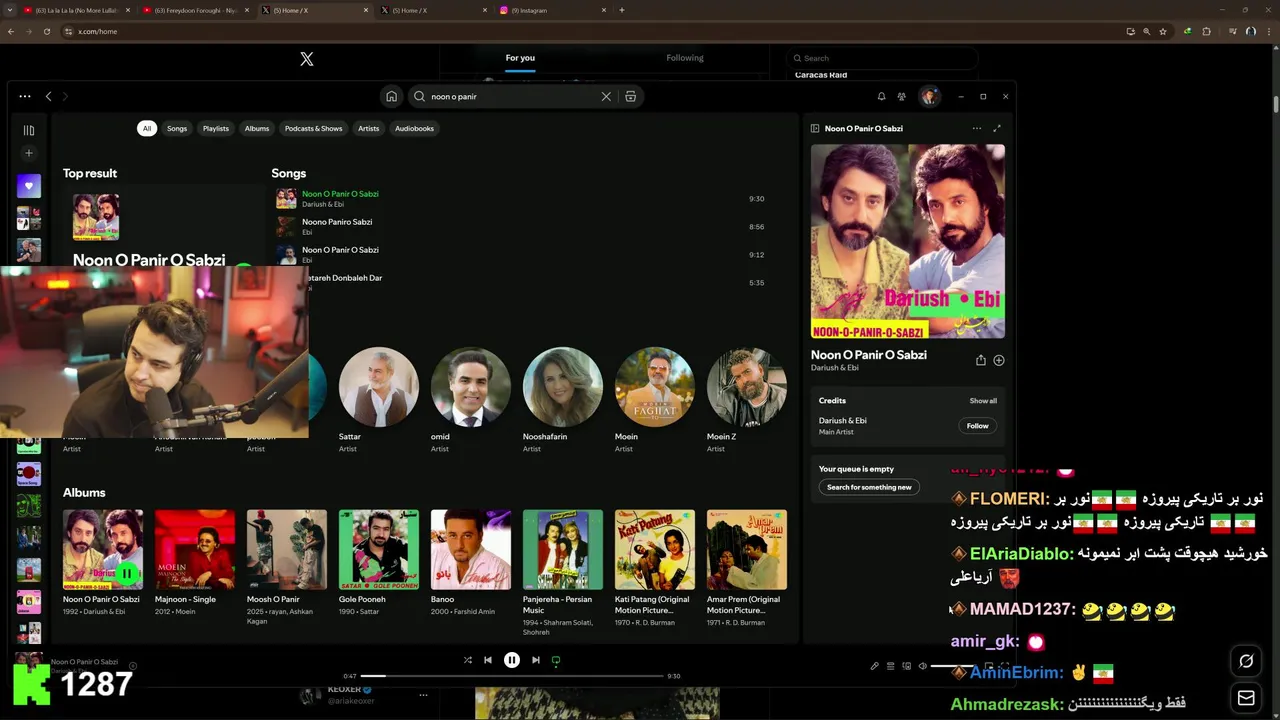Image resolution: width=1280 pixels, height=720 pixels.
Task: Pause button on Noon O Panir O Sabzi album cover
Action: [x=127, y=574]
